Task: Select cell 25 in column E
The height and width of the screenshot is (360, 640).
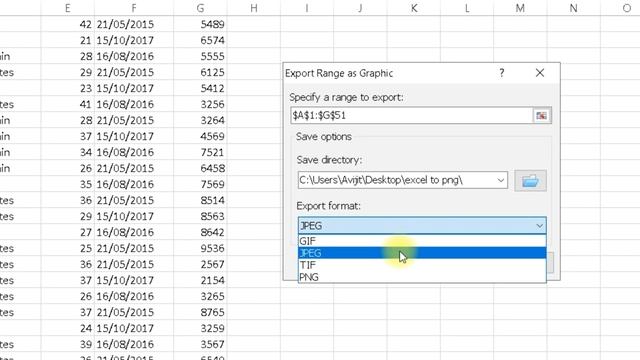Action: pos(67,248)
